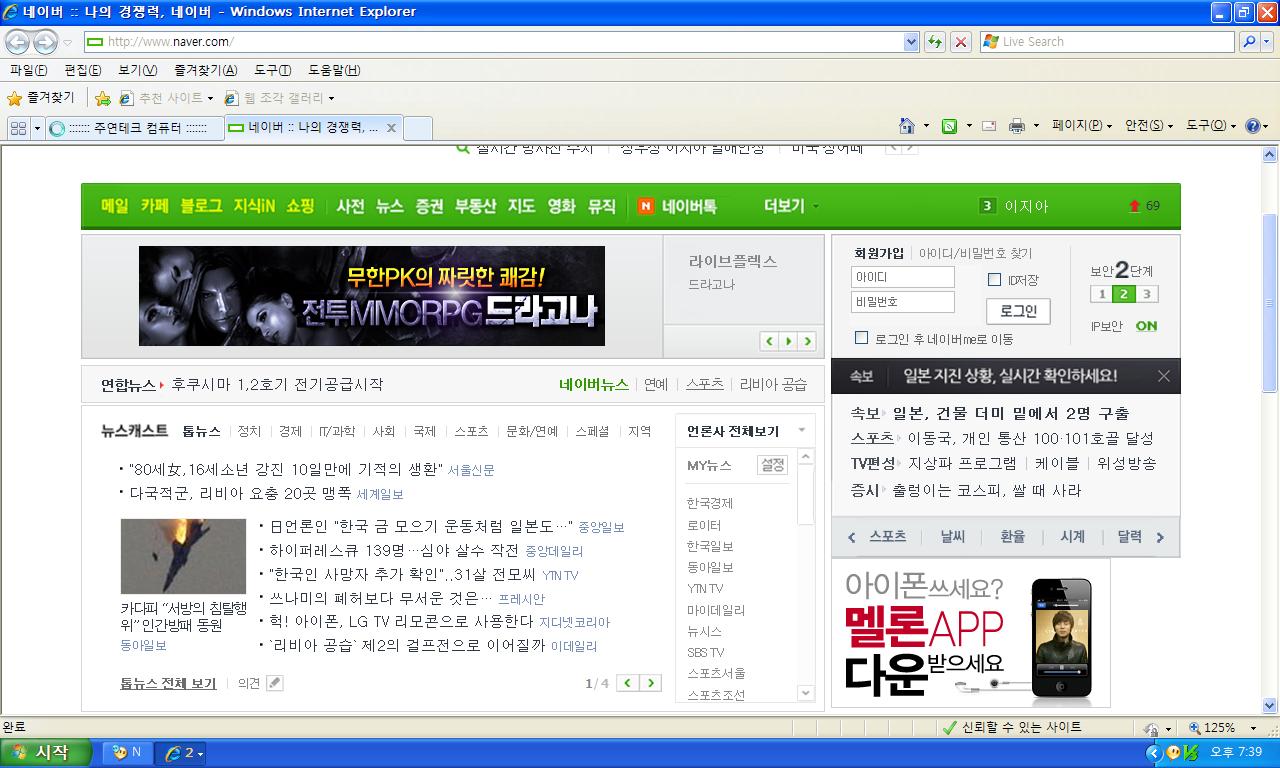Select security level 3 button
The image size is (1280, 768).
tap(1146, 294)
